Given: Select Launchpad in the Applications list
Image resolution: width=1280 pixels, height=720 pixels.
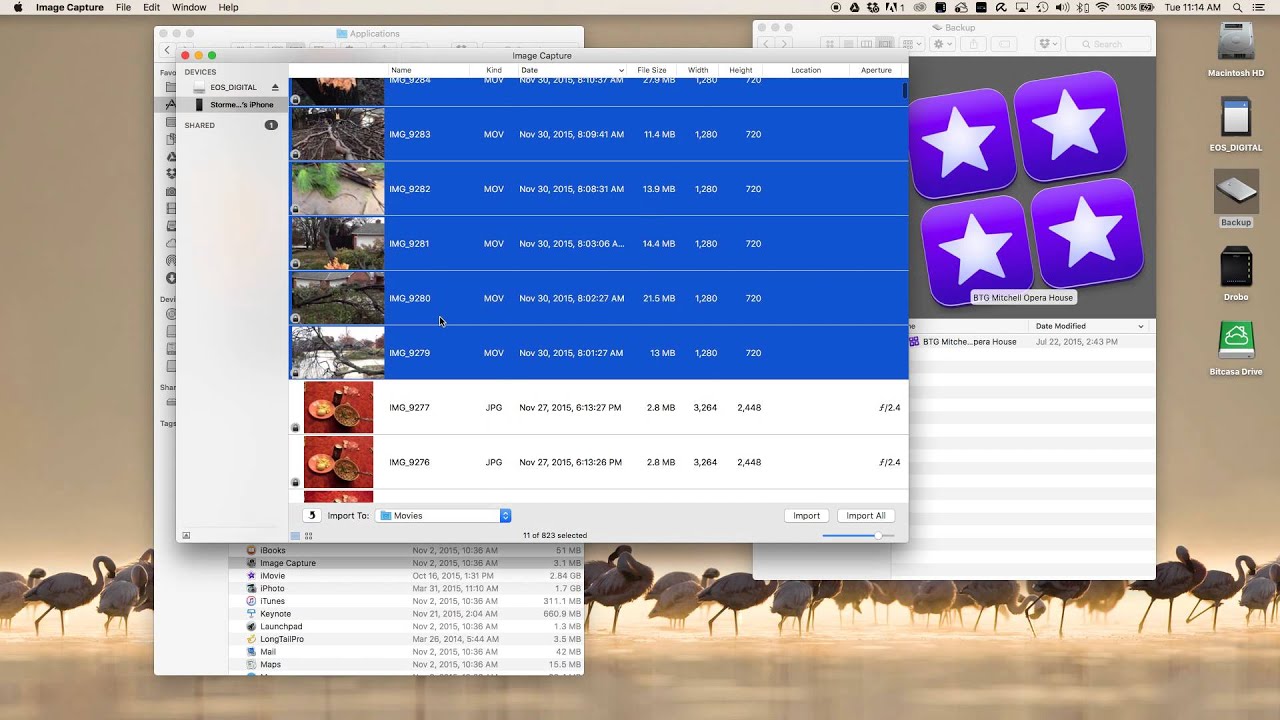Looking at the screenshot, I should [281, 627].
